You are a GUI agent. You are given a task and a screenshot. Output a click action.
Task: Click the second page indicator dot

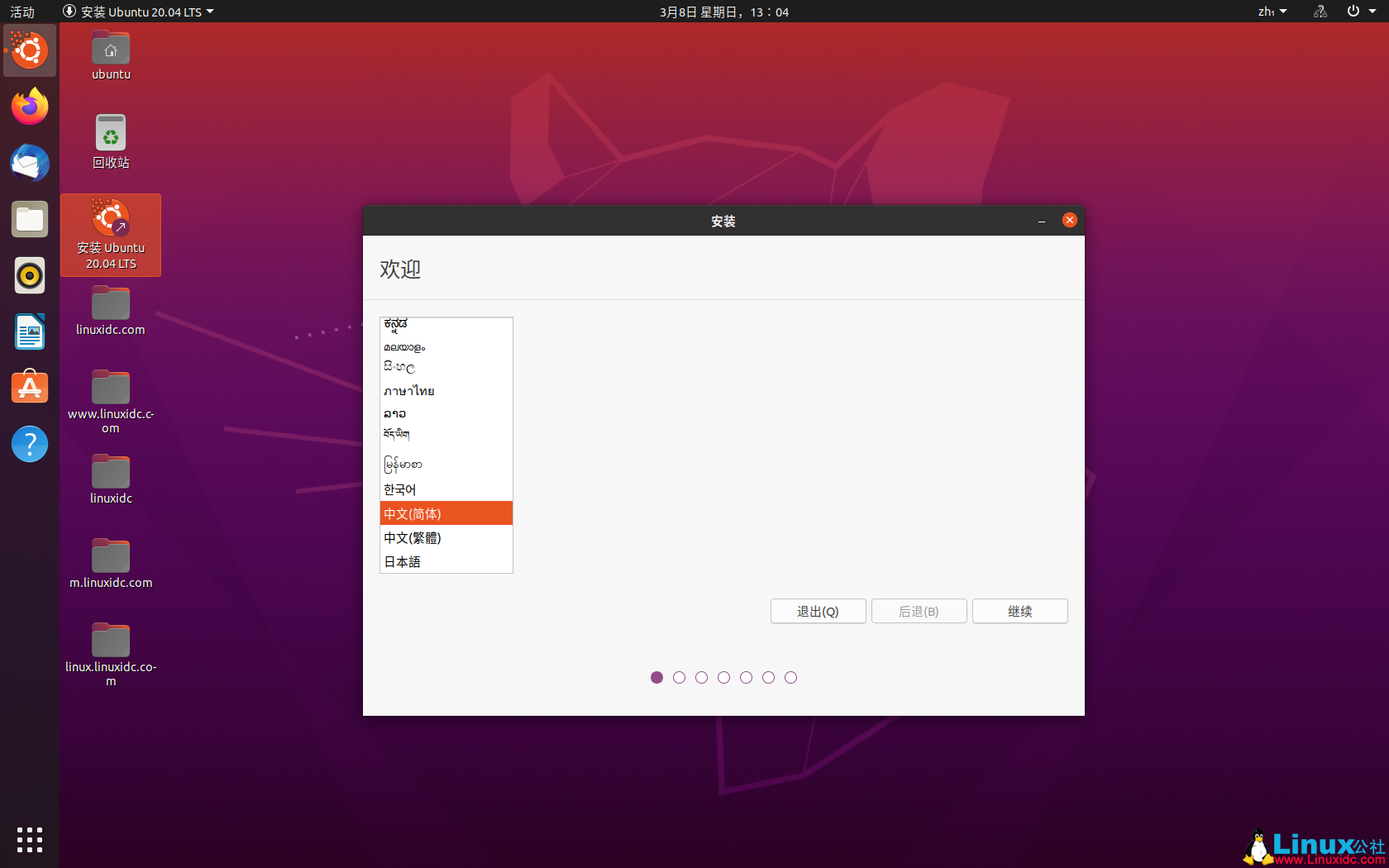pos(679,677)
